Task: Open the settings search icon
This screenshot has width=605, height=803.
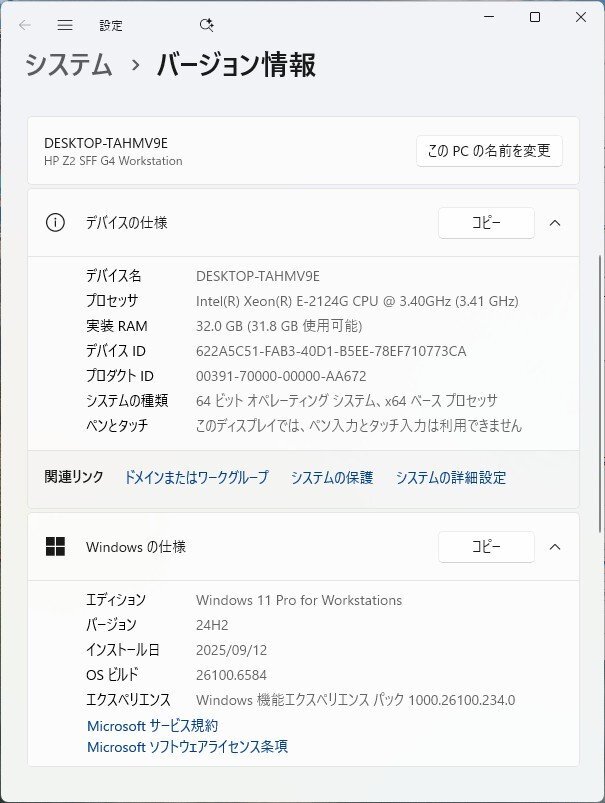Action: pos(206,25)
